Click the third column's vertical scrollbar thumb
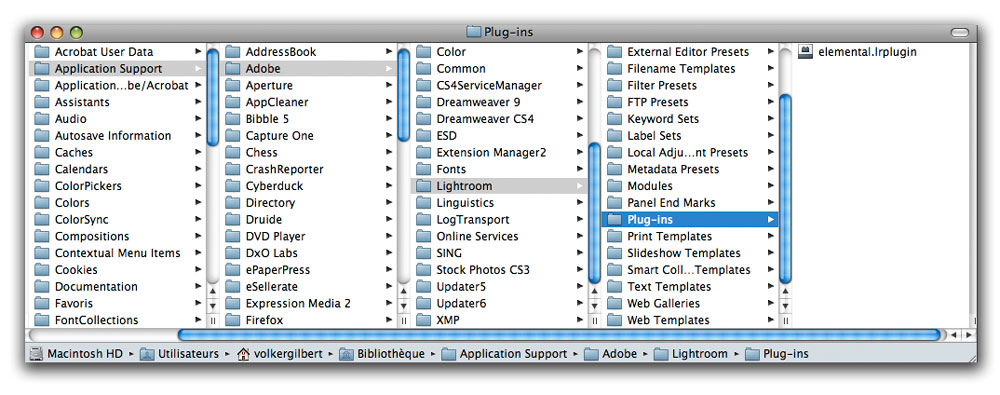The image size is (1000, 395). pyautogui.click(x=594, y=212)
